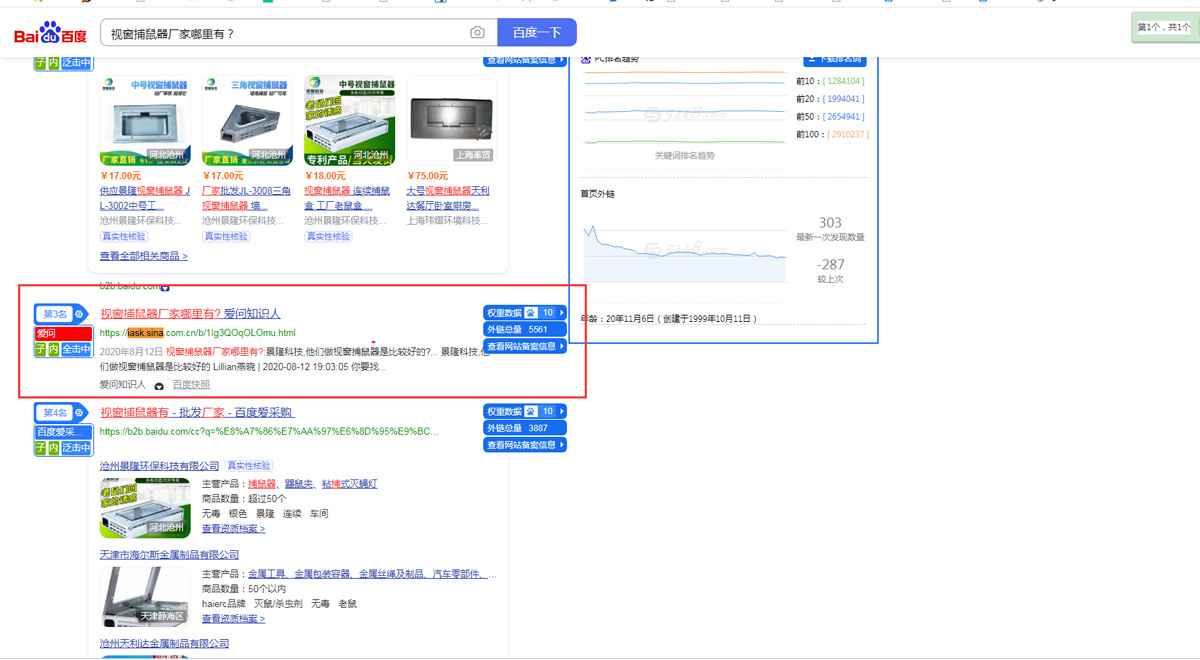The image size is (1200, 660).
Task: Click the 下载排名词 download icon
Action: click(x=812, y=58)
